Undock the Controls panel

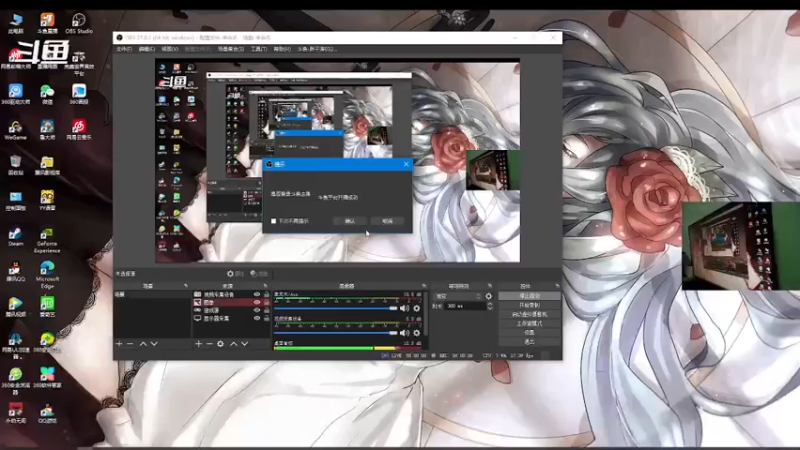click(557, 286)
